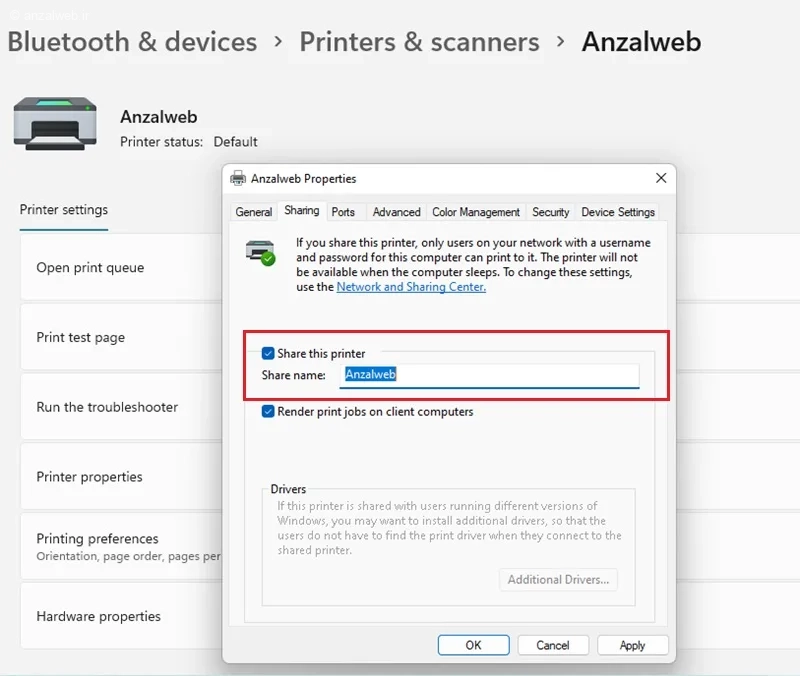Click breadcrumb chevron after Printers & scanners
The image size is (800, 676).
(x=560, y=41)
